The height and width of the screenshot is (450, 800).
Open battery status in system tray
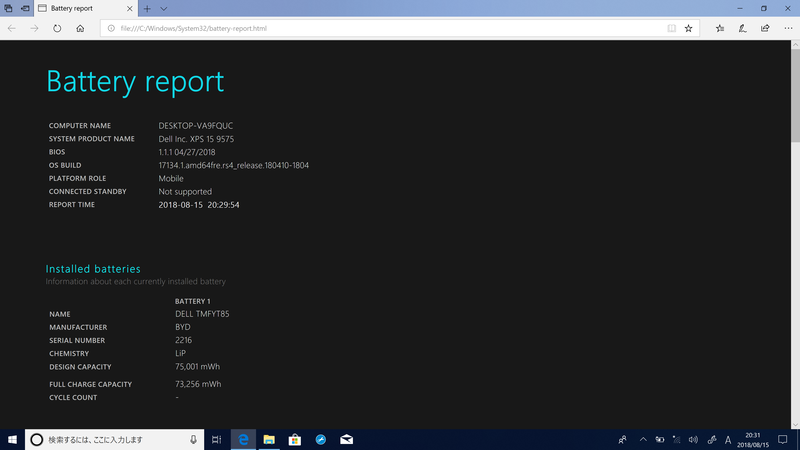pyautogui.click(x=660, y=439)
